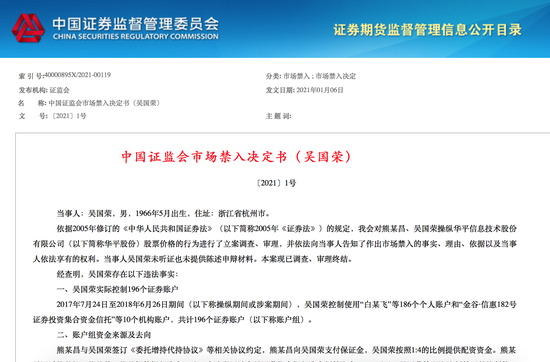Click the 发布机构 value 证监会
The width and height of the screenshot is (550, 362).
[x=59, y=90]
